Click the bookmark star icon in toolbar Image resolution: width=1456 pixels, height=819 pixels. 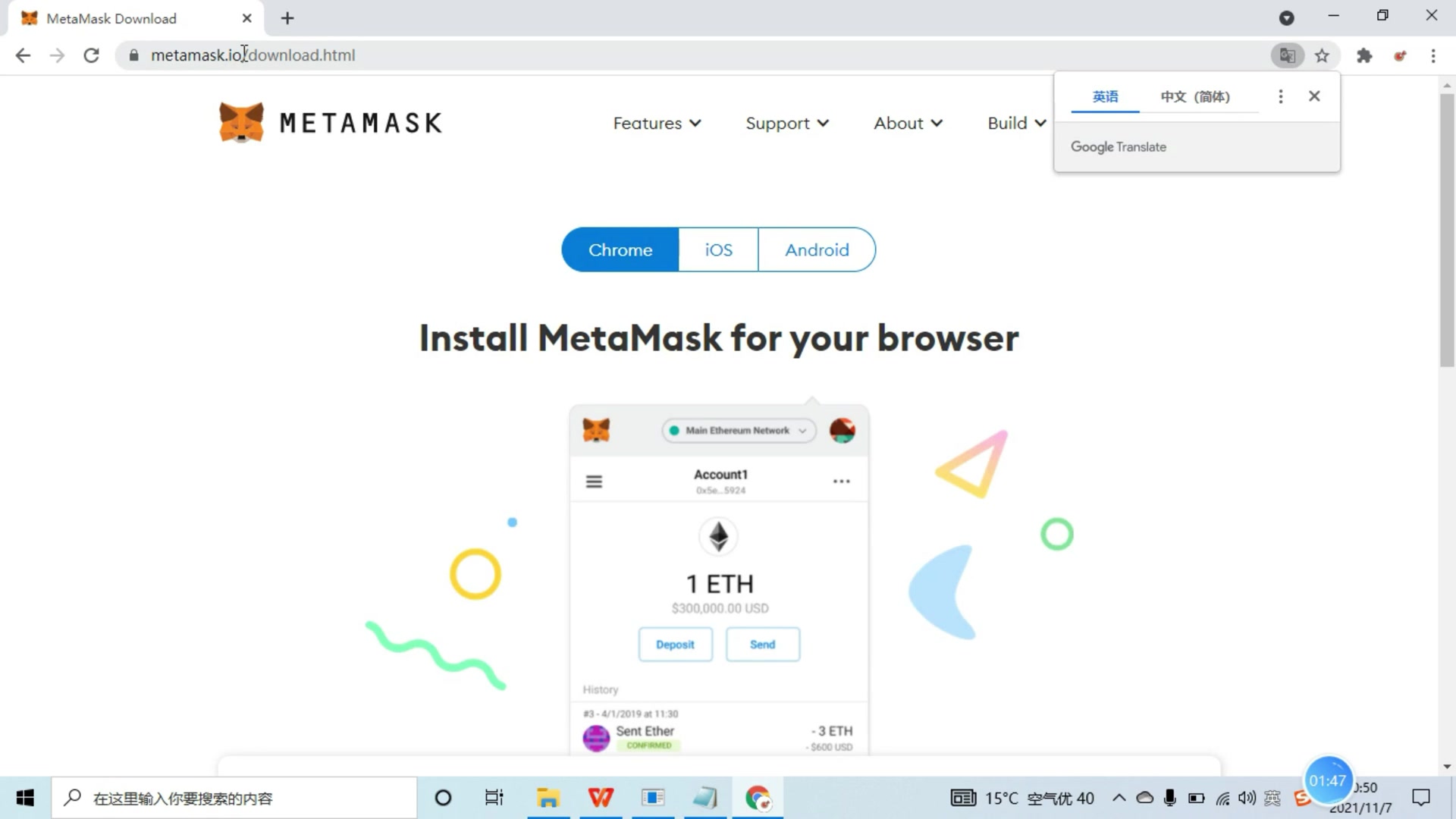click(x=1321, y=55)
